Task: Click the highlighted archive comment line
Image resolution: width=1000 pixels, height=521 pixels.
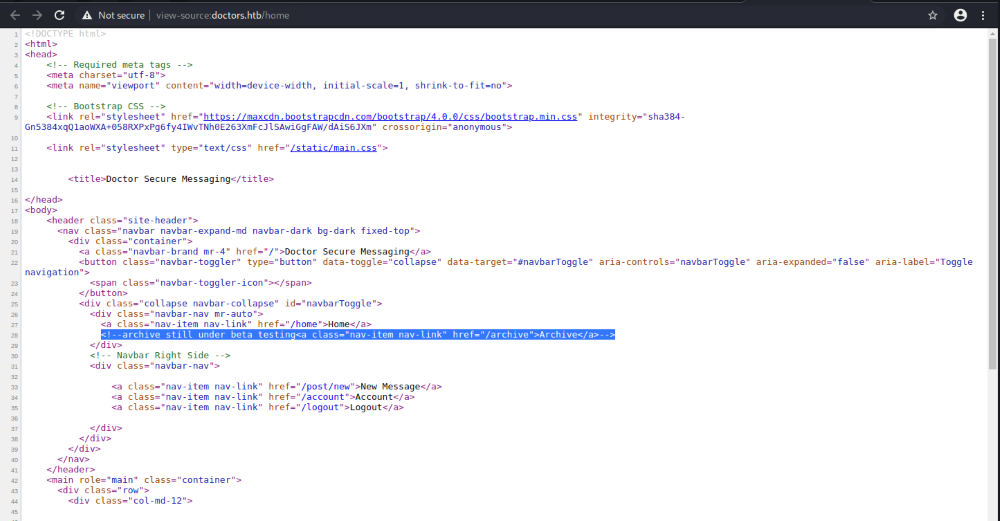Action: [357, 335]
